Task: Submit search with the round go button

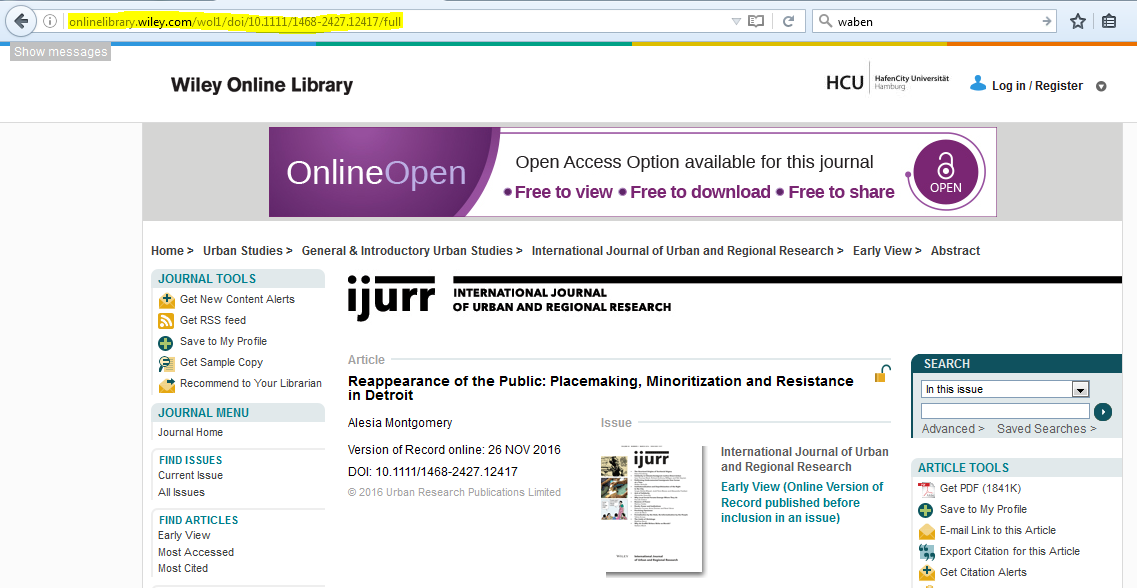Action: [x=1102, y=412]
